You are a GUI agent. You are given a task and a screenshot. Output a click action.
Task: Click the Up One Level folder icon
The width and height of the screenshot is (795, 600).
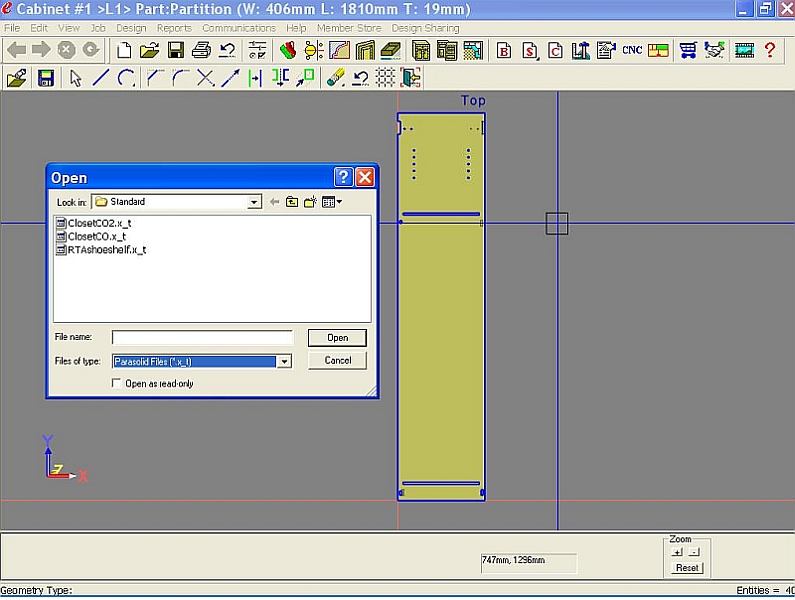click(x=292, y=202)
